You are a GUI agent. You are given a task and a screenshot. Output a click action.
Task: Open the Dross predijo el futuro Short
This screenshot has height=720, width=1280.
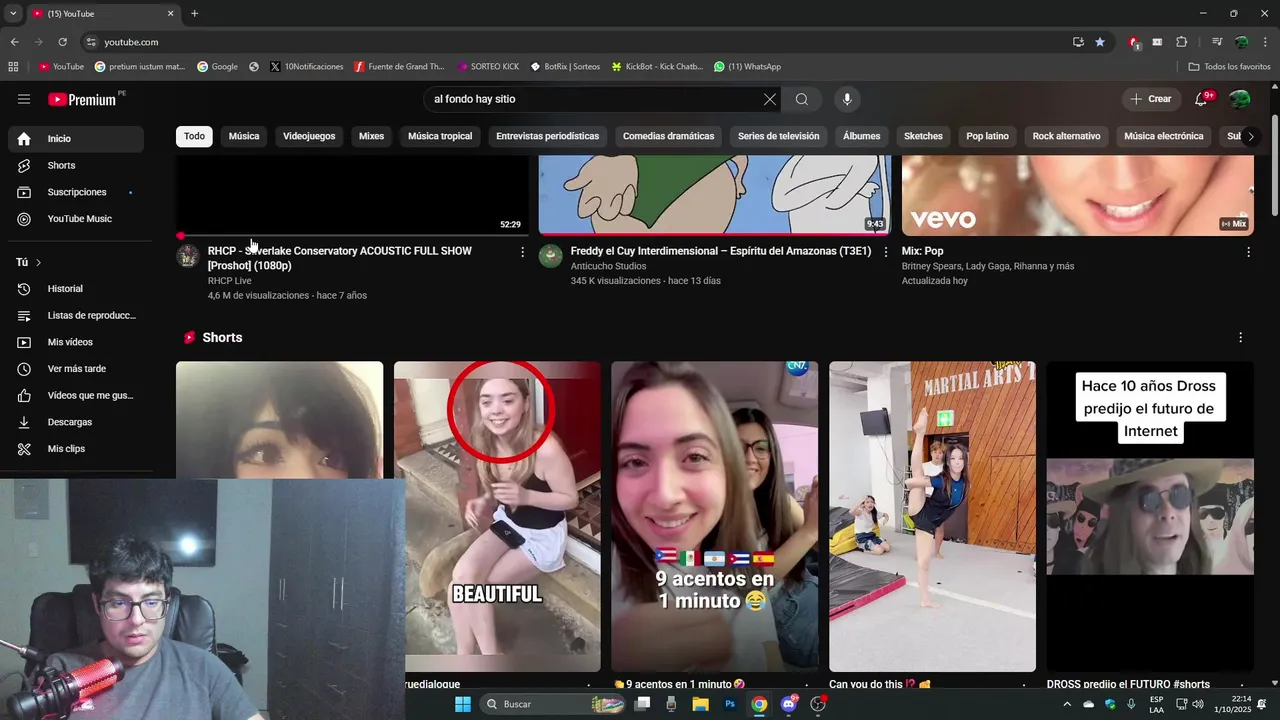[x=1150, y=516]
